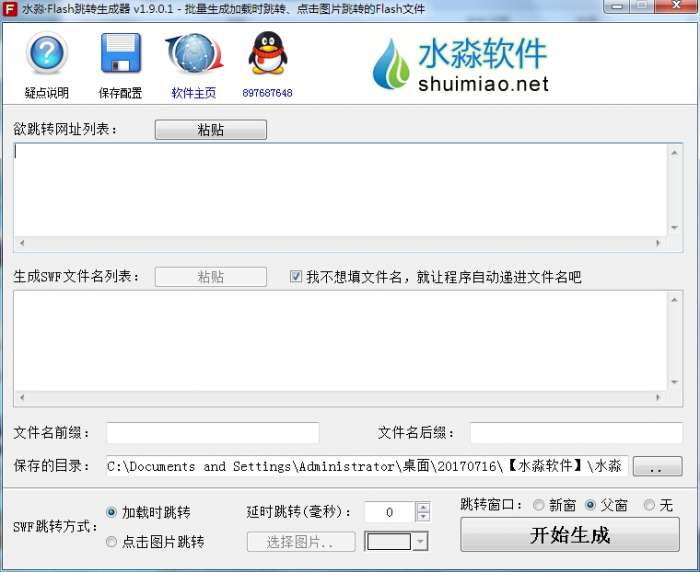Click inside the 欲跳转网址列表 text area
700x572 pixels.
point(341,190)
